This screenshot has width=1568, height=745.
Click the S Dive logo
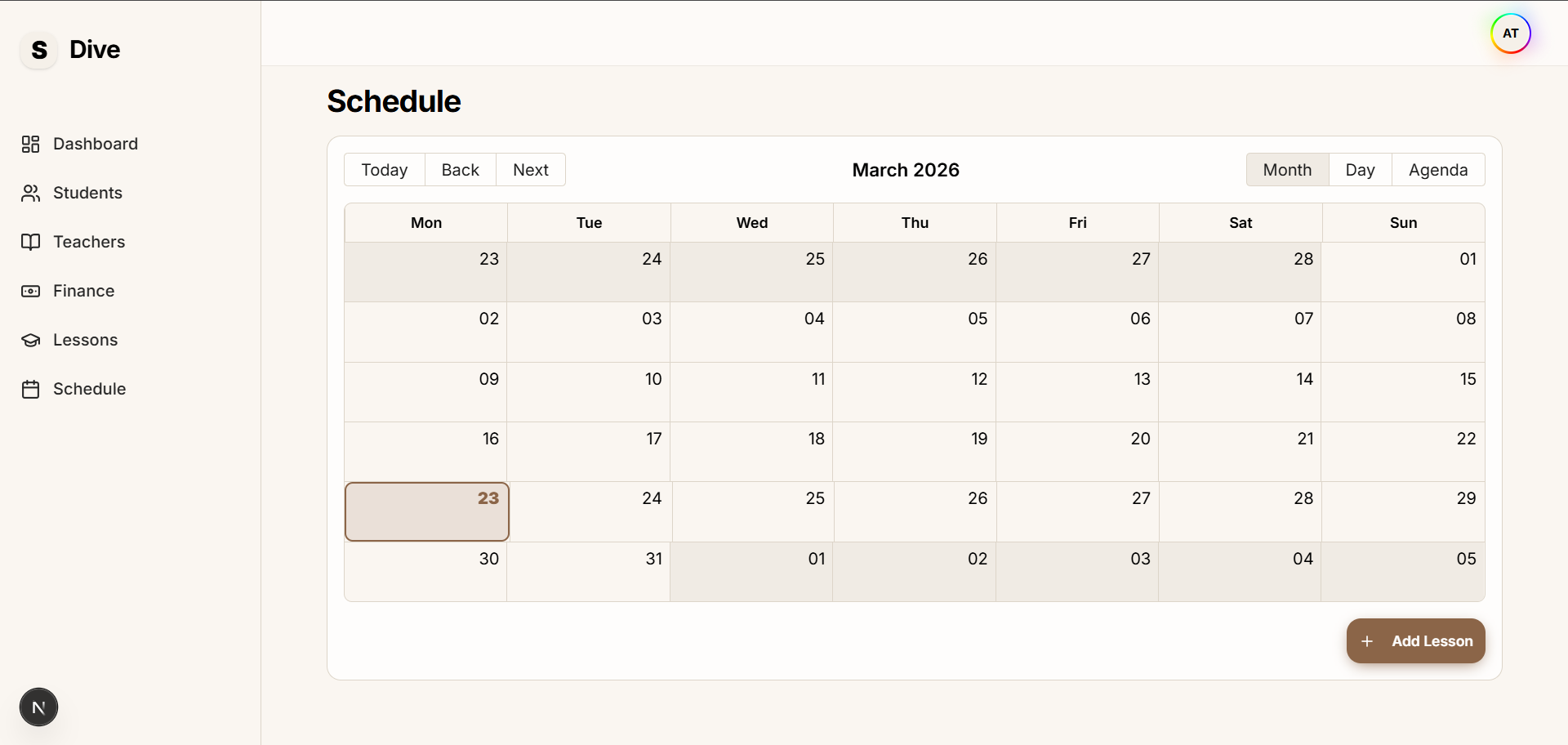(x=69, y=49)
